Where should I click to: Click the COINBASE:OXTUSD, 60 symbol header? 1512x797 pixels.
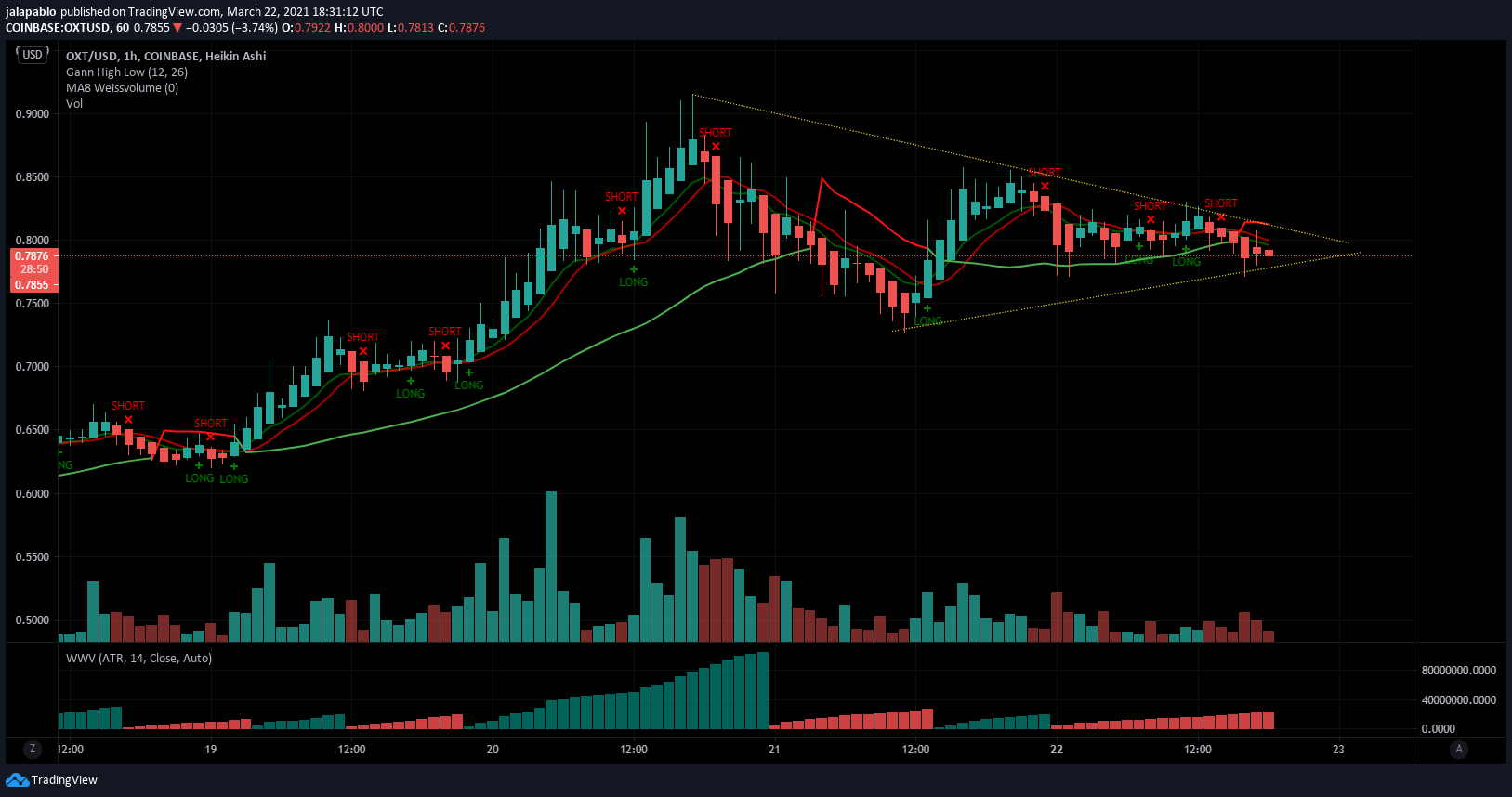point(67,28)
